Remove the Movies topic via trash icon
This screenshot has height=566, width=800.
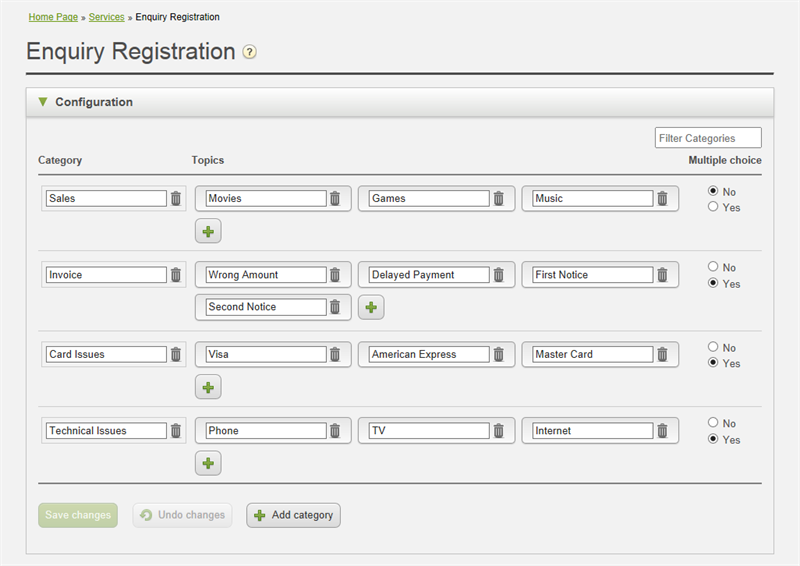(x=335, y=199)
